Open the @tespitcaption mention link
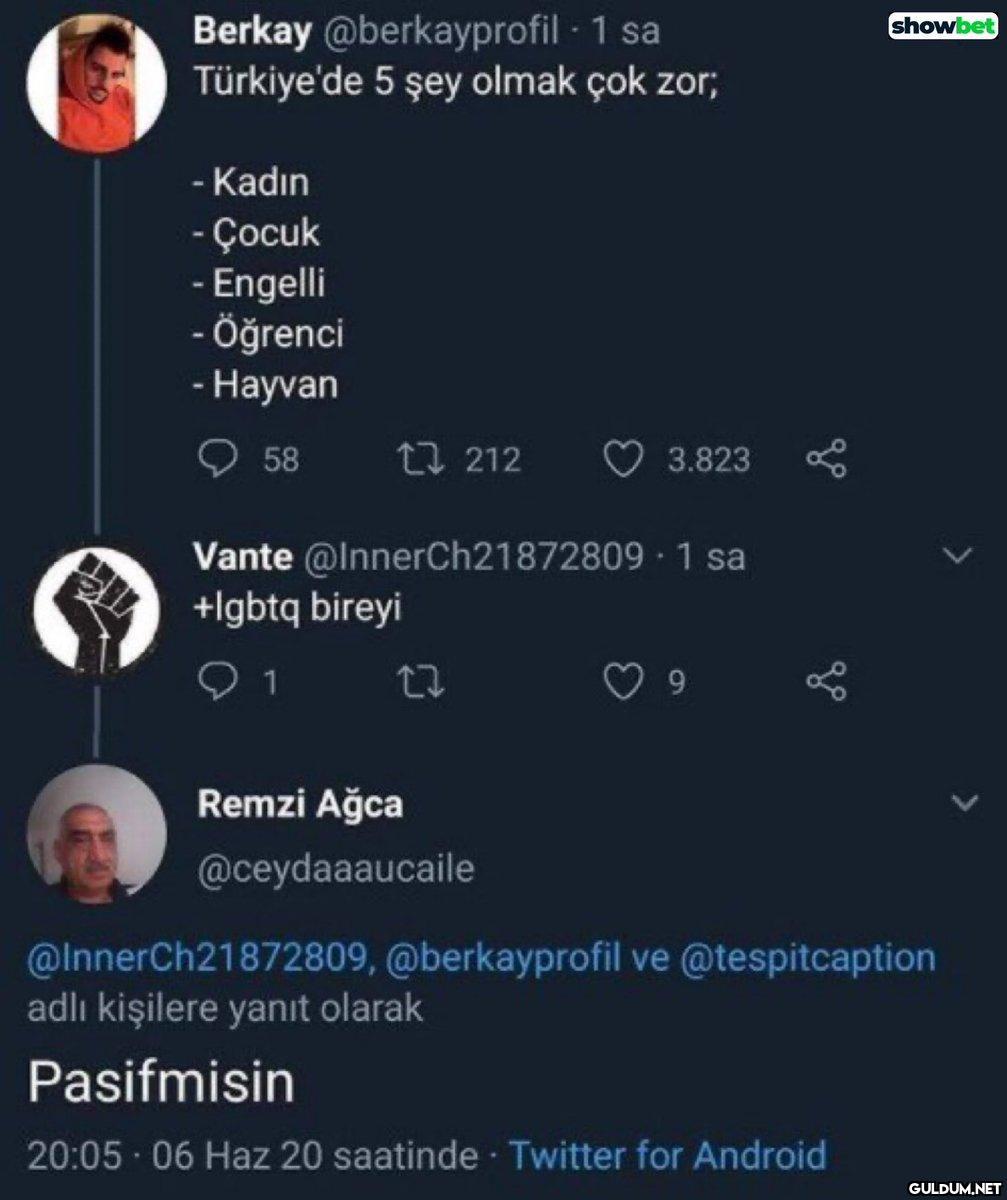1007x1200 pixels. click(x=807, y=958)
